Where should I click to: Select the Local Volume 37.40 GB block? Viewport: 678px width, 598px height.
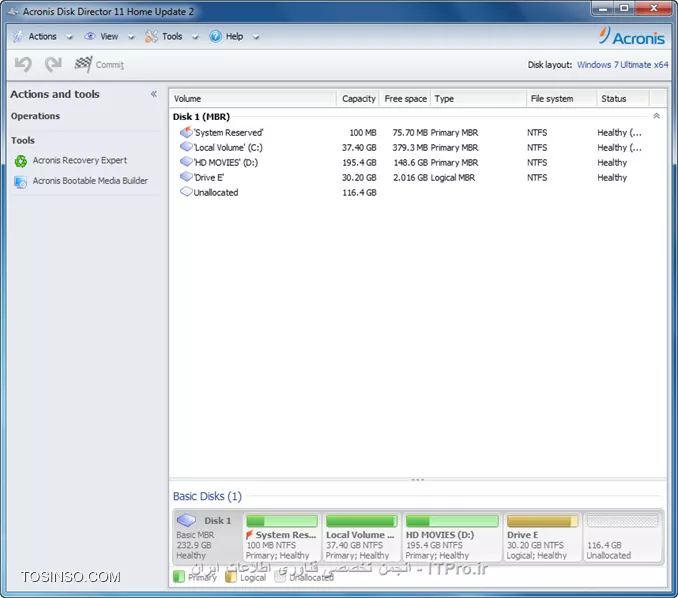pyautogui.click(x=361, y=537)
